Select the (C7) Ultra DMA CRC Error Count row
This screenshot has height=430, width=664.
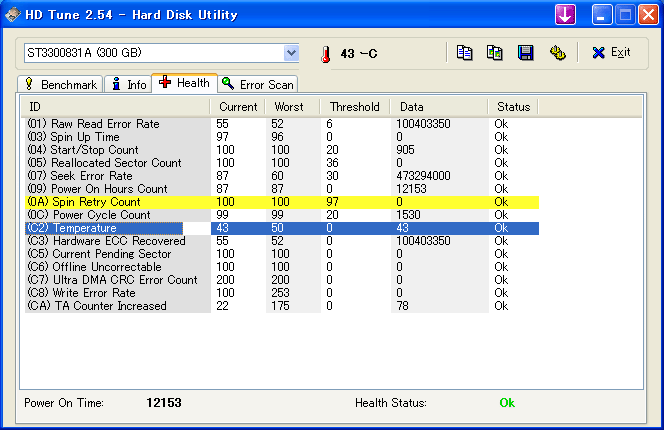282,280
